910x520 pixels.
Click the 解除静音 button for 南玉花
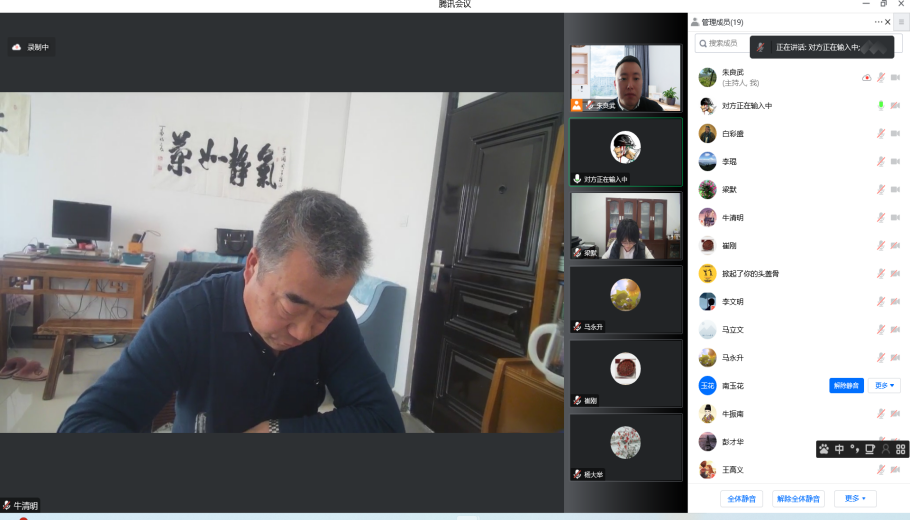point(846,385)
